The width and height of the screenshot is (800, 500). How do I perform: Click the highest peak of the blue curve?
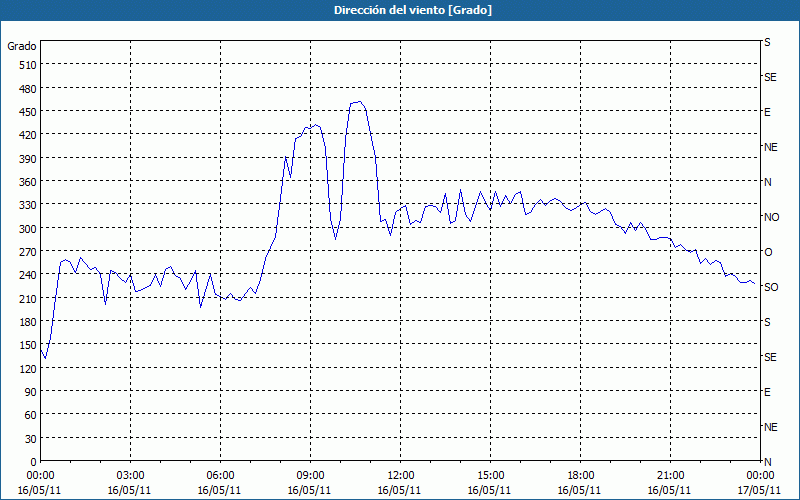360,102
